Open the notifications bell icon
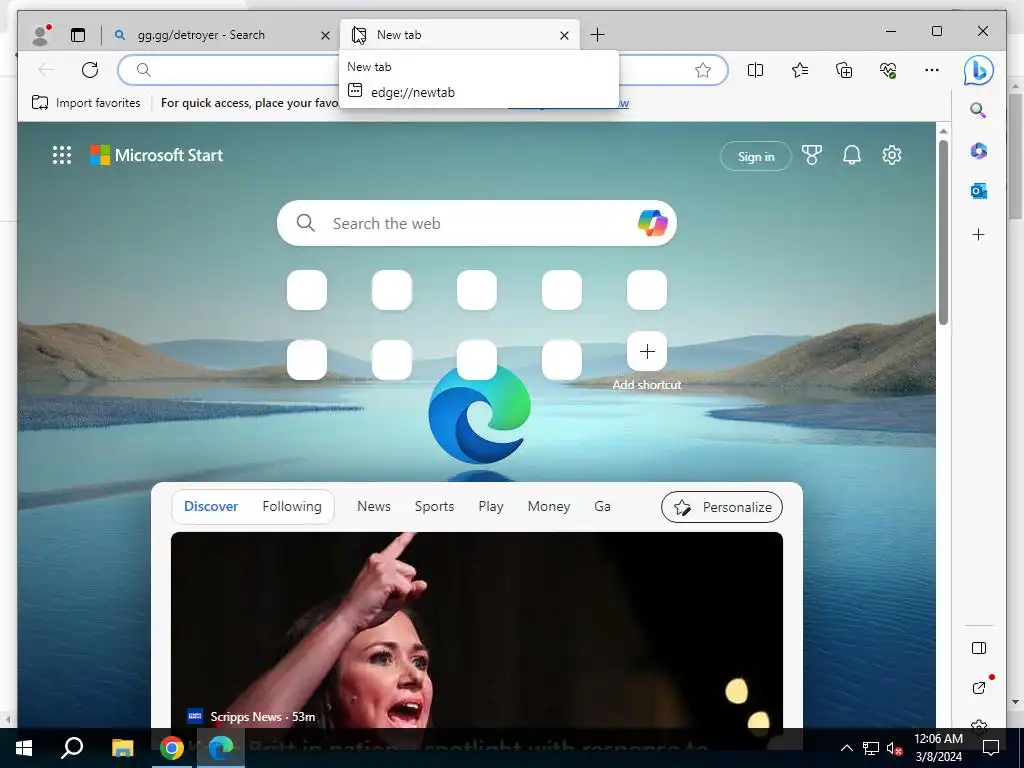The width and height of the screenshot is (1024, 768). (852, 155)
